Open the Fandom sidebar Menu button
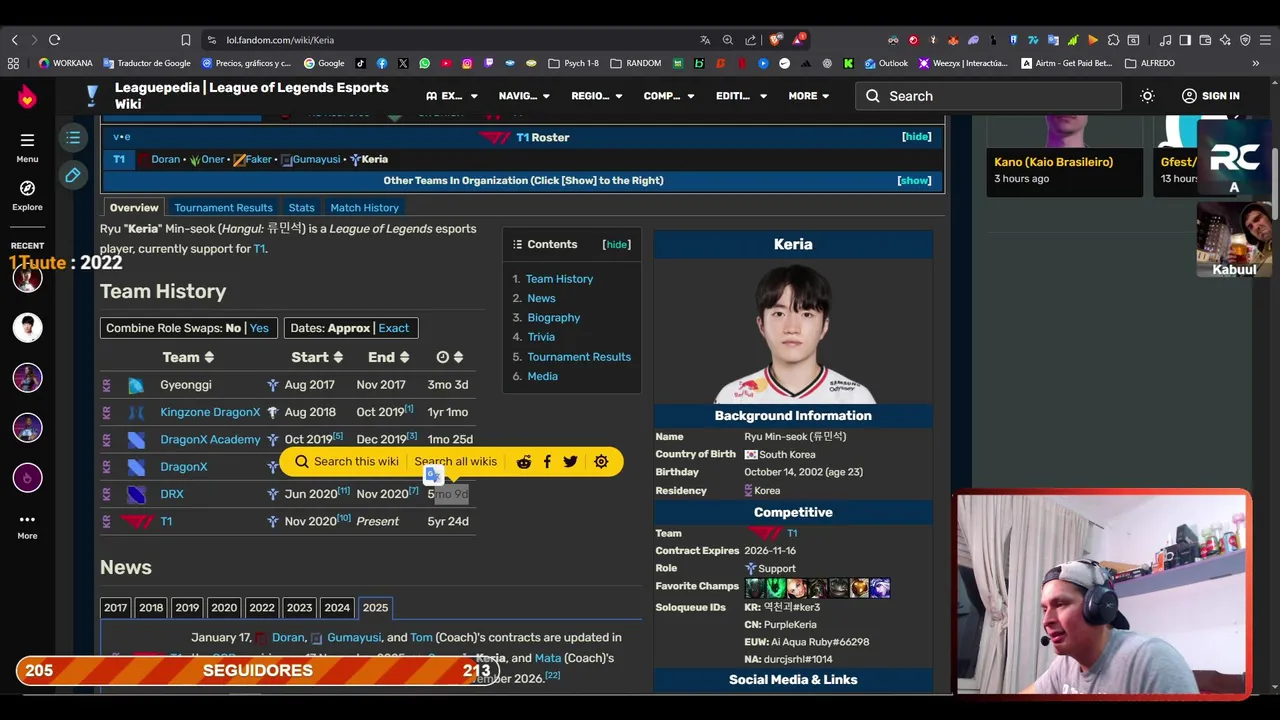 pos(27,147)
